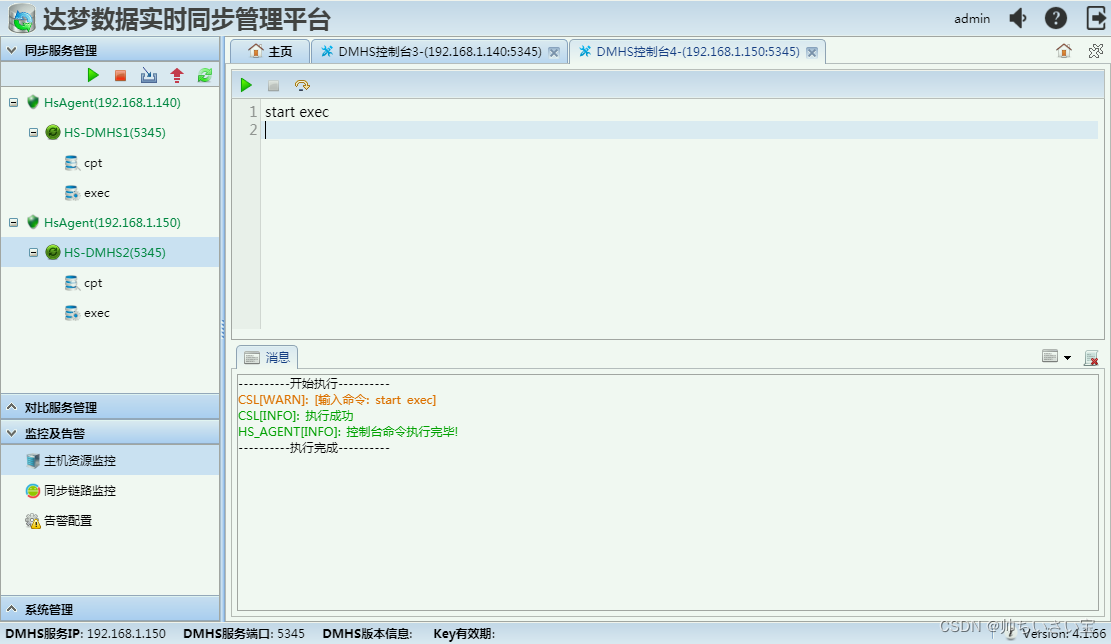1111x644 pixels.
Task: Click the splitter handle between sidebar and console
Action: point(222,329)
